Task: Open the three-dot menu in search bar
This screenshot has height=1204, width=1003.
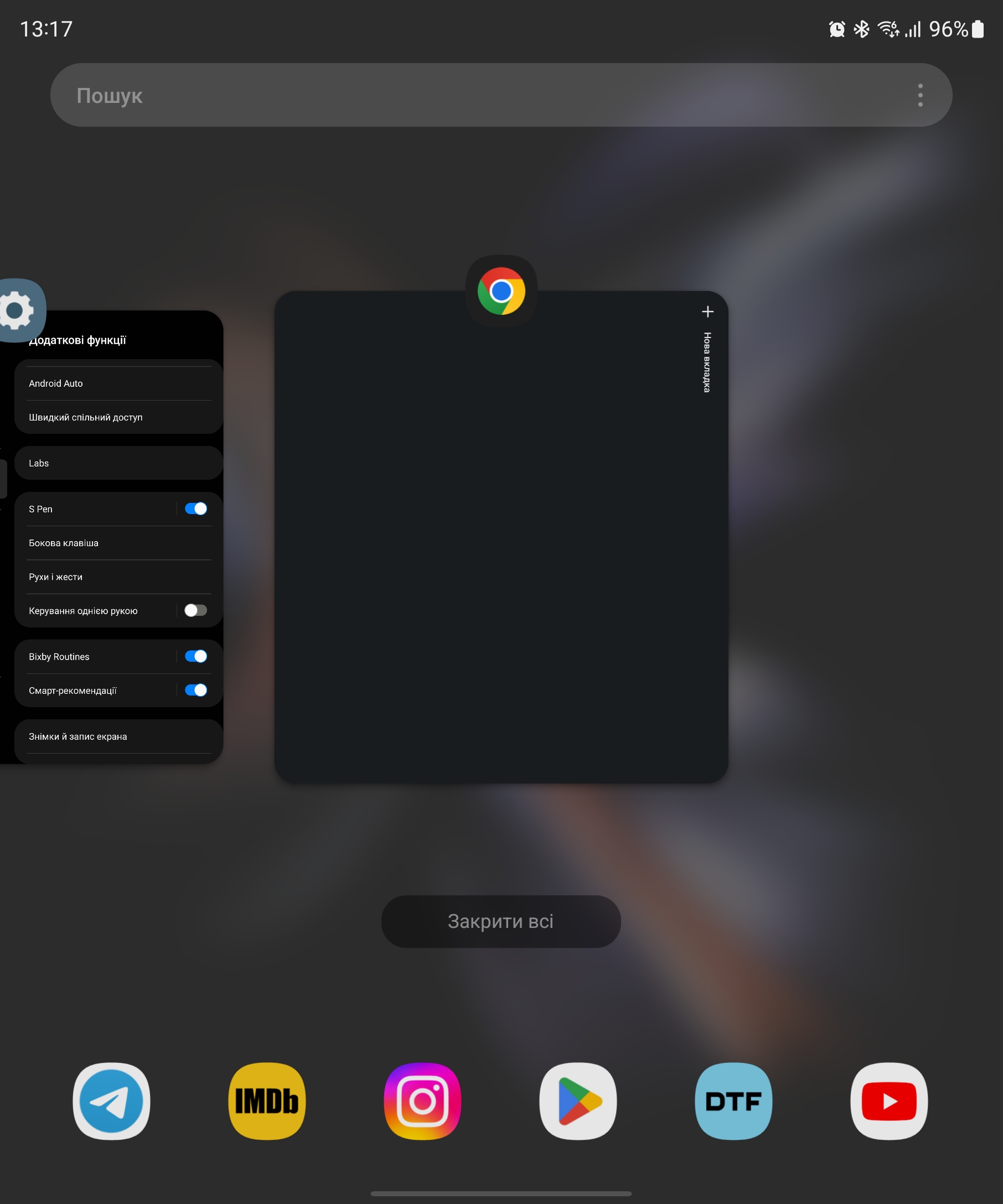Action: click(920, 95)
